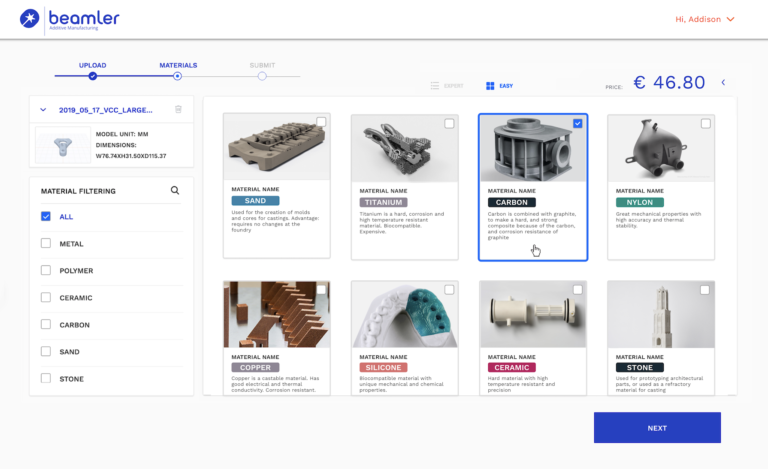
Task: Select the Sand material card checkbox
Action: 321,122
